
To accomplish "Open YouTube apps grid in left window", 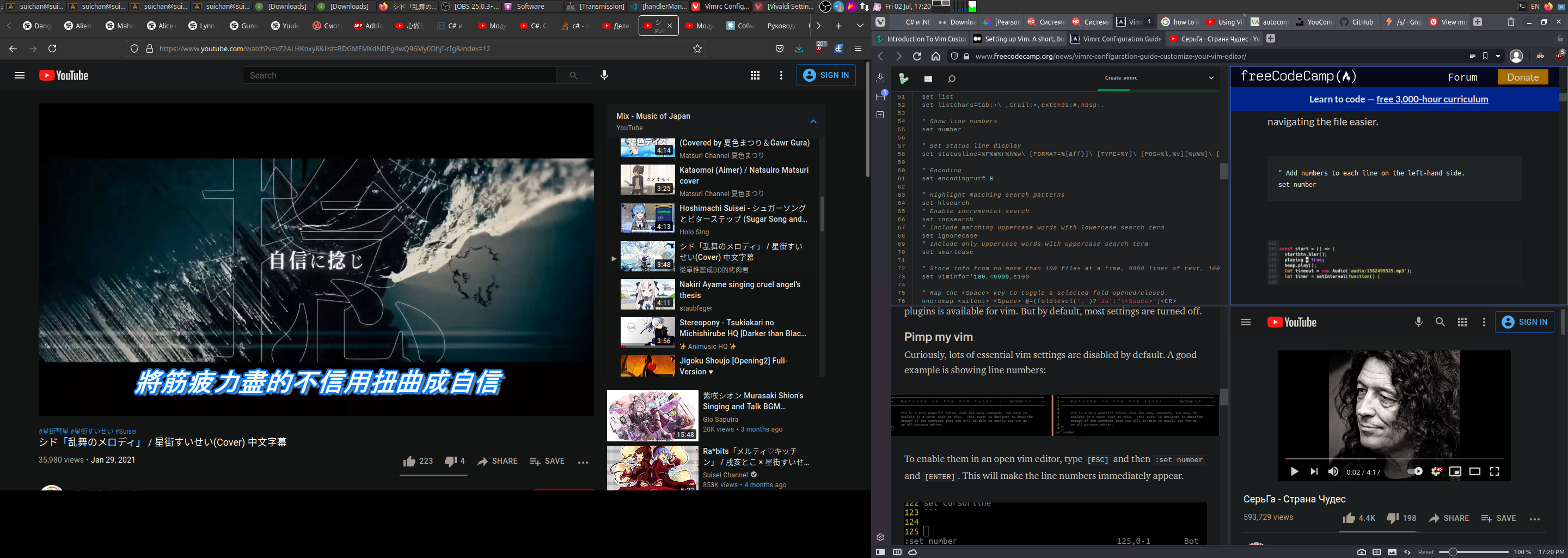I will (755, 75).
